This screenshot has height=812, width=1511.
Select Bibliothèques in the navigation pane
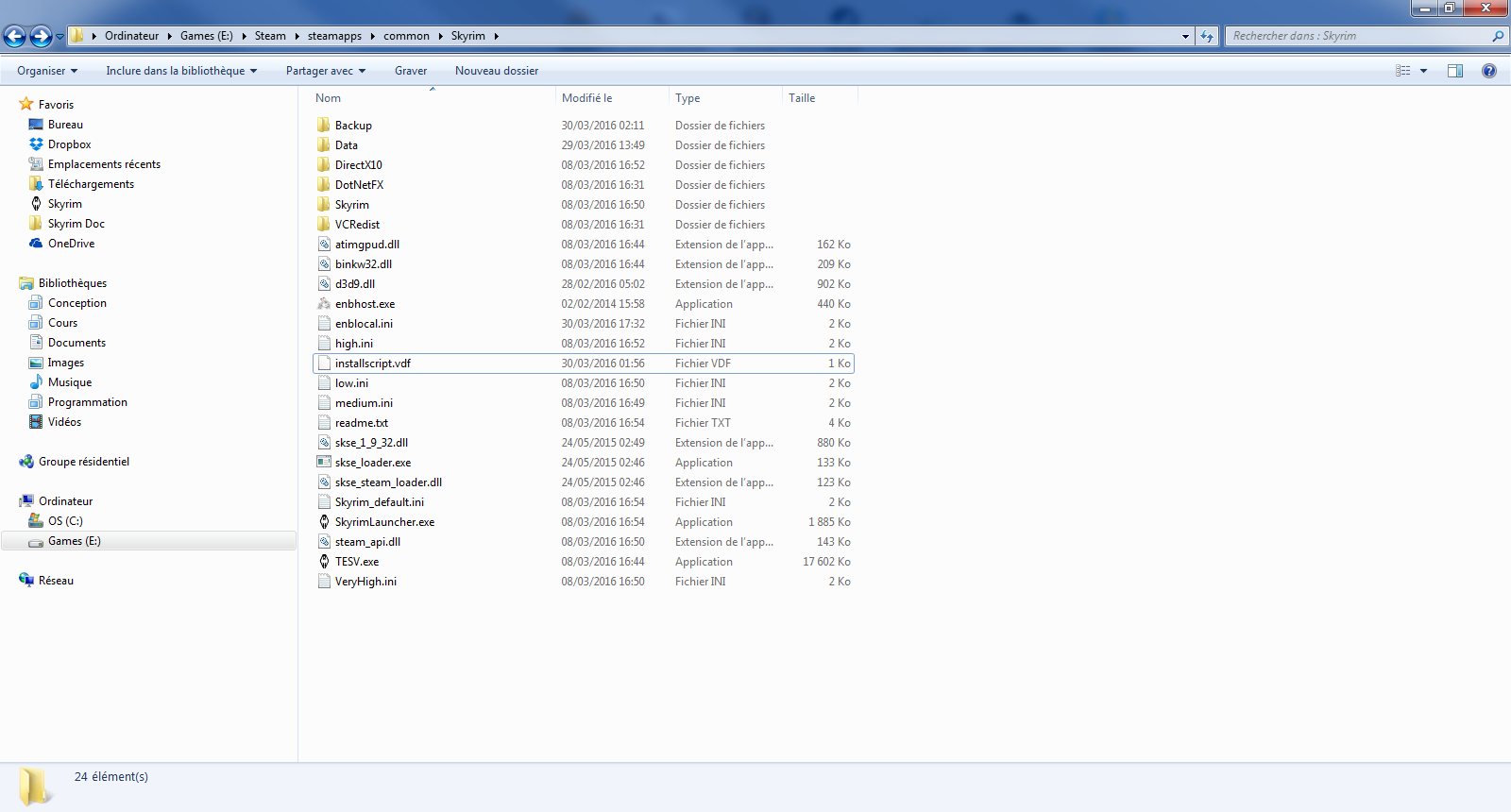tap(73, 283)
